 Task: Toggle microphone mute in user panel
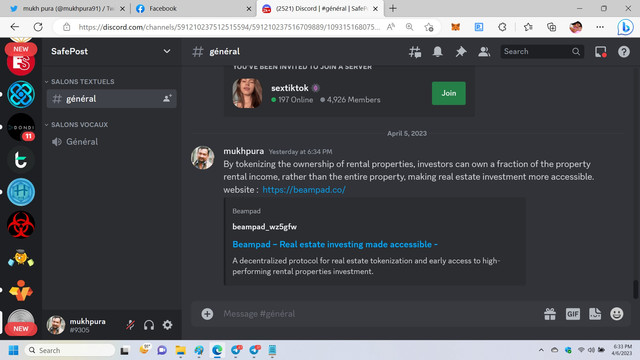click(131, 325)
